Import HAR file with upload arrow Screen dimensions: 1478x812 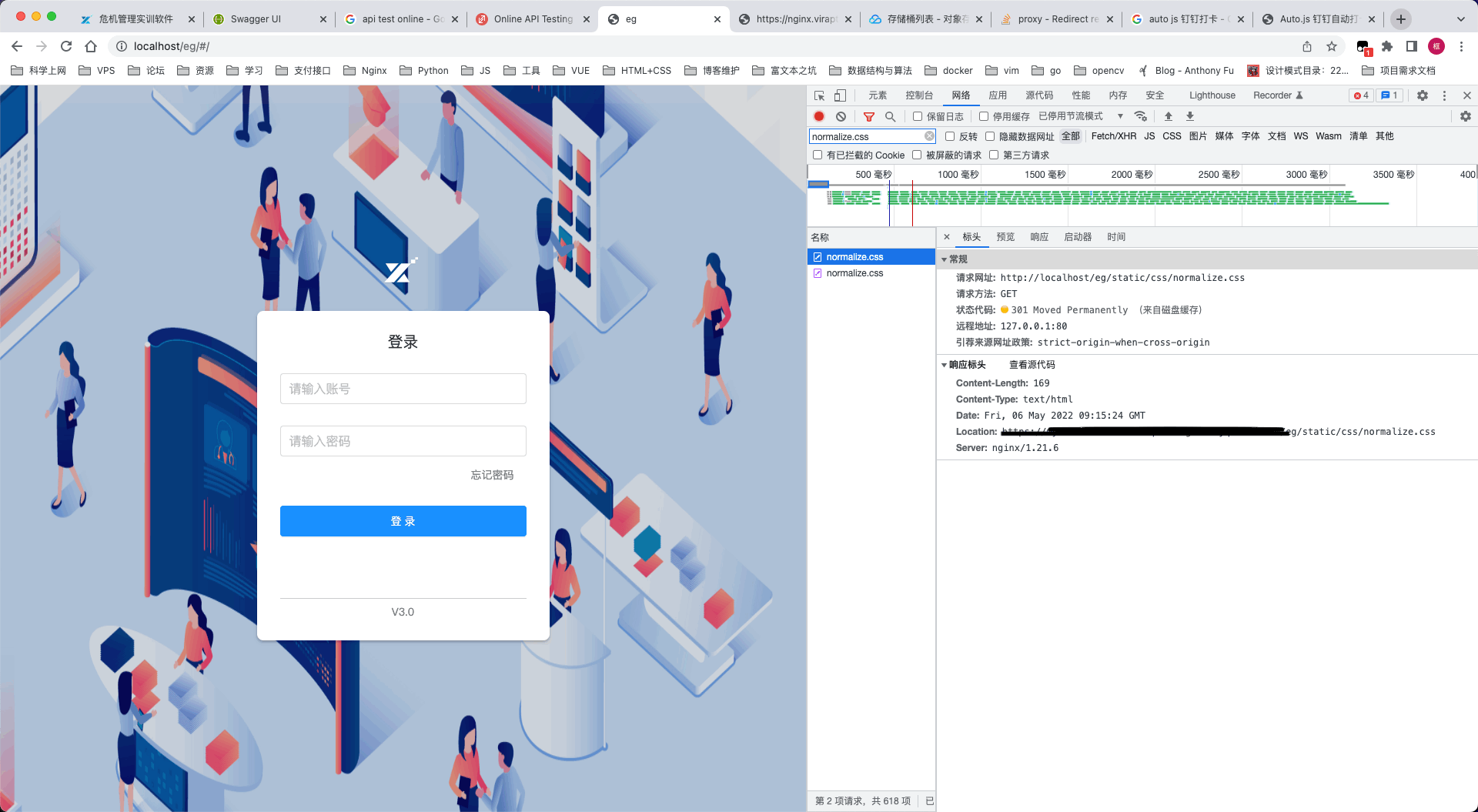pyautogui.click(x=1169, y=116)
